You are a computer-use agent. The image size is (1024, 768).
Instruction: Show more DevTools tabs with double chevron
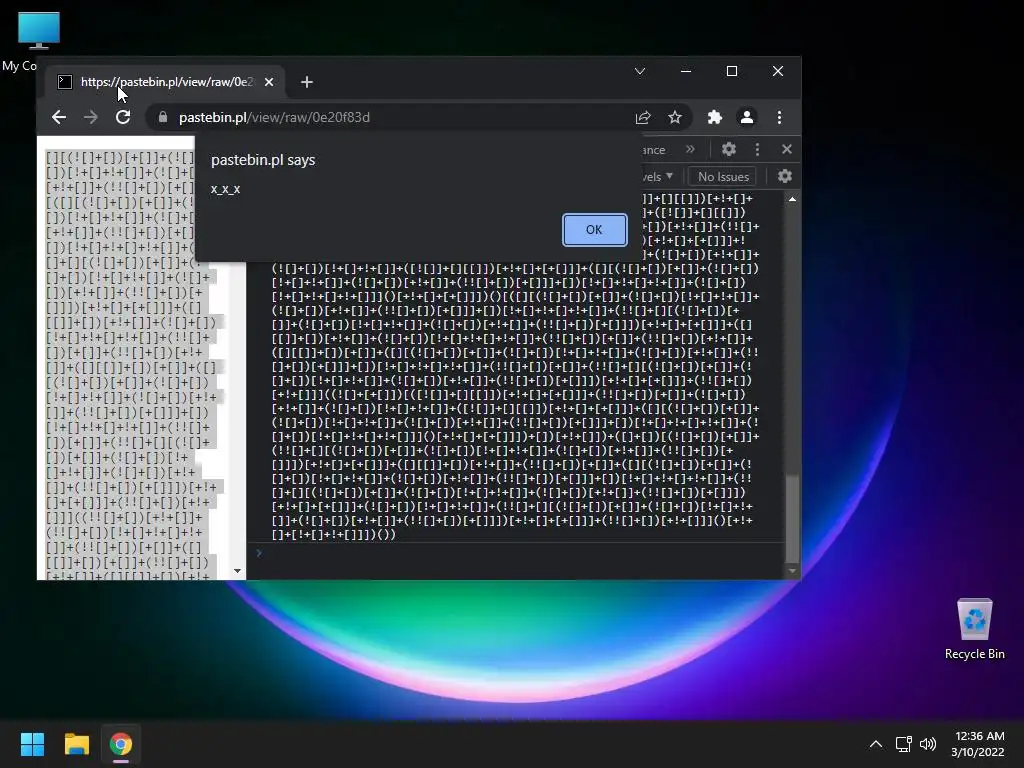pos(690,150)
